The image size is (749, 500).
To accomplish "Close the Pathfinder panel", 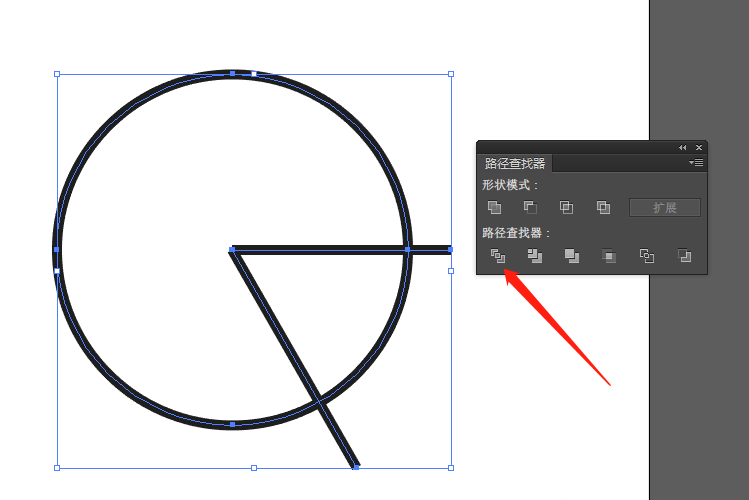I will [699, 148].
